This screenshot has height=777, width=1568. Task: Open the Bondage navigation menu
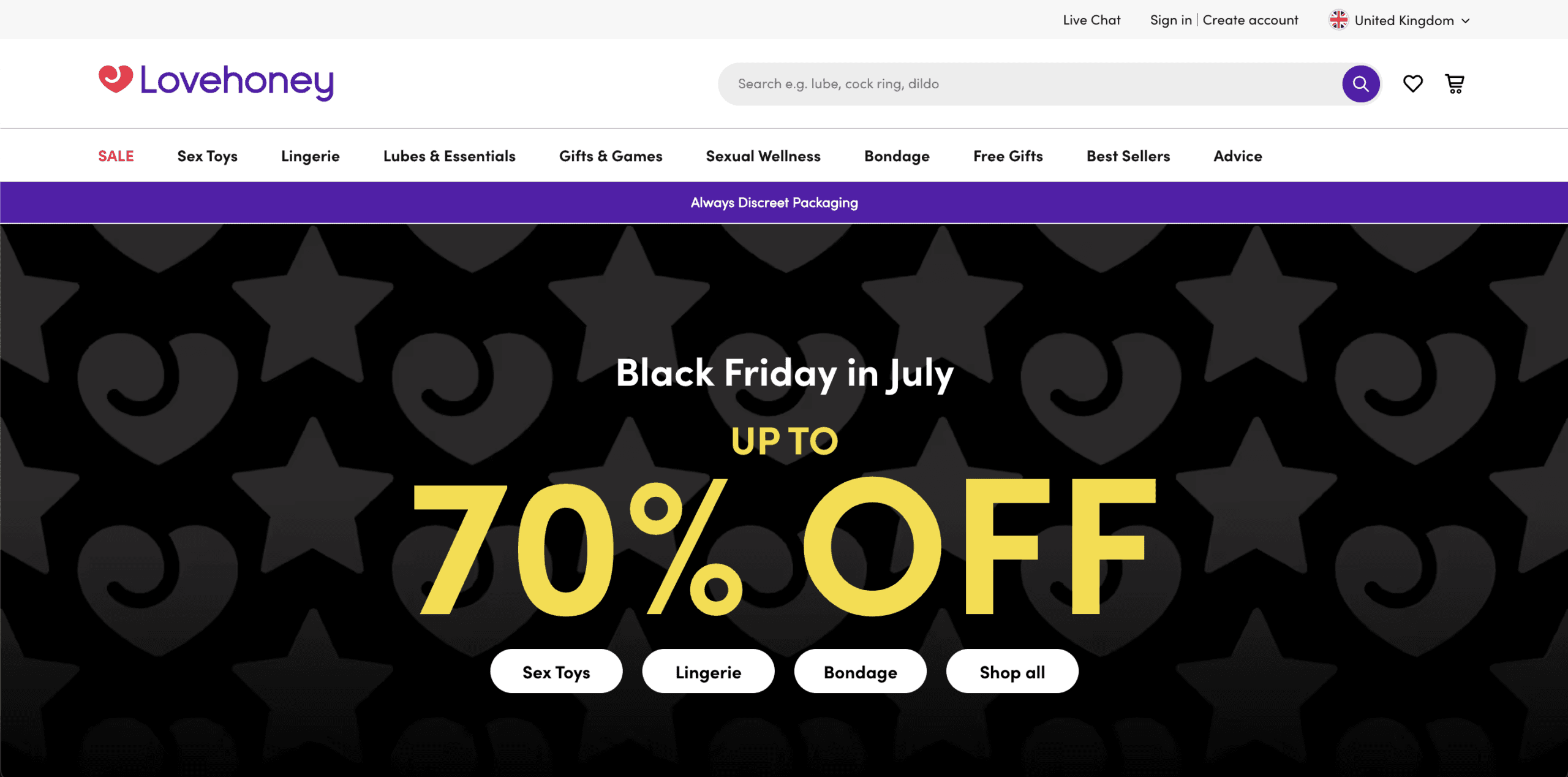896,156
